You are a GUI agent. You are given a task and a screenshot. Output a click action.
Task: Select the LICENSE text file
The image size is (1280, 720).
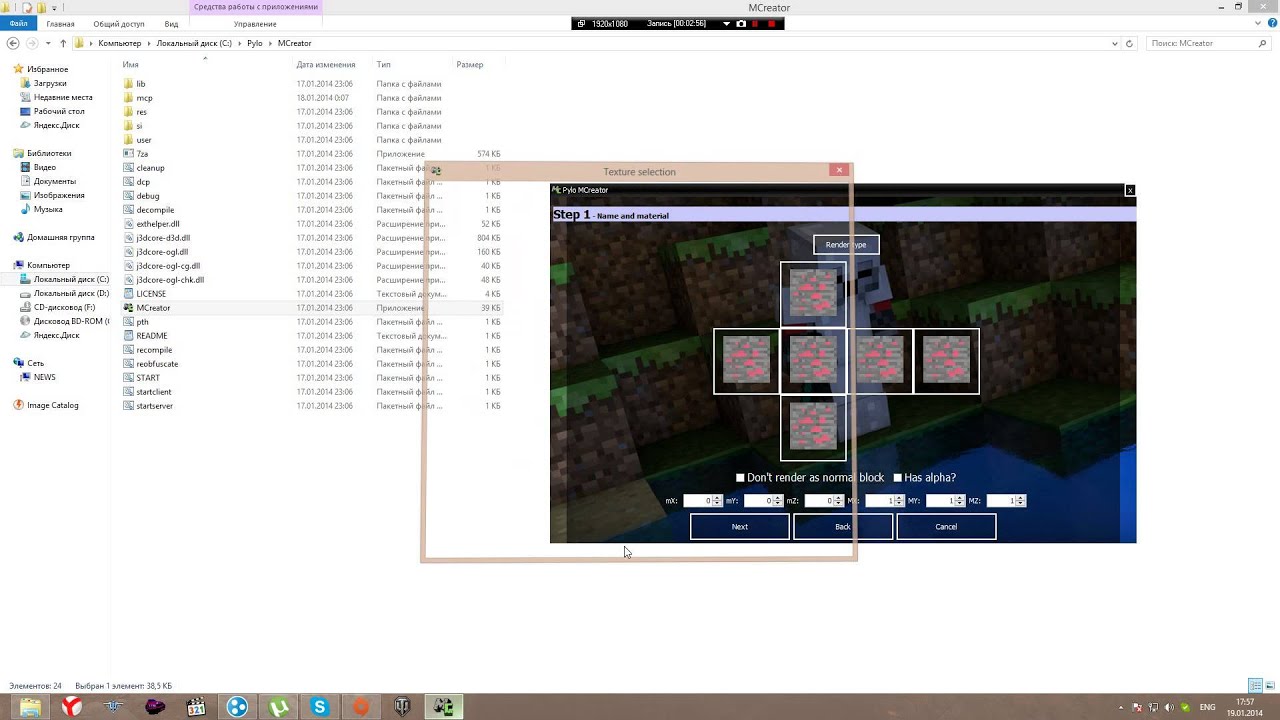click(x=151, y=294)
